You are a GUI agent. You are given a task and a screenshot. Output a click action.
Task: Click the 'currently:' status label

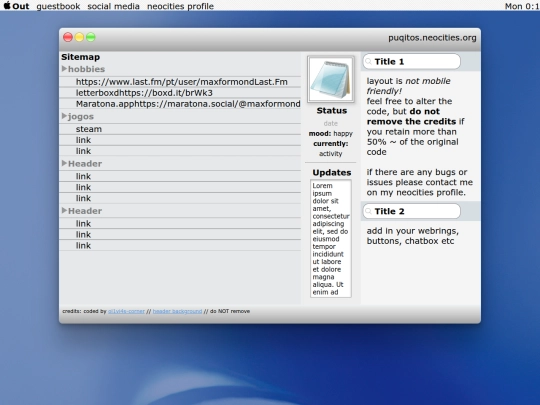[331, 144]
